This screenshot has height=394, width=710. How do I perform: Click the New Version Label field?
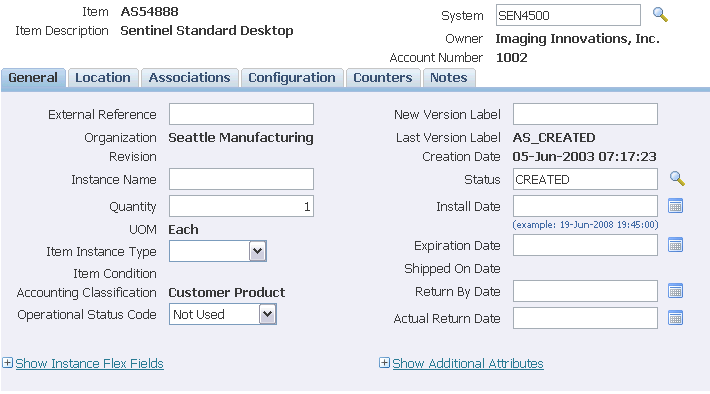(x=585, y=114)
